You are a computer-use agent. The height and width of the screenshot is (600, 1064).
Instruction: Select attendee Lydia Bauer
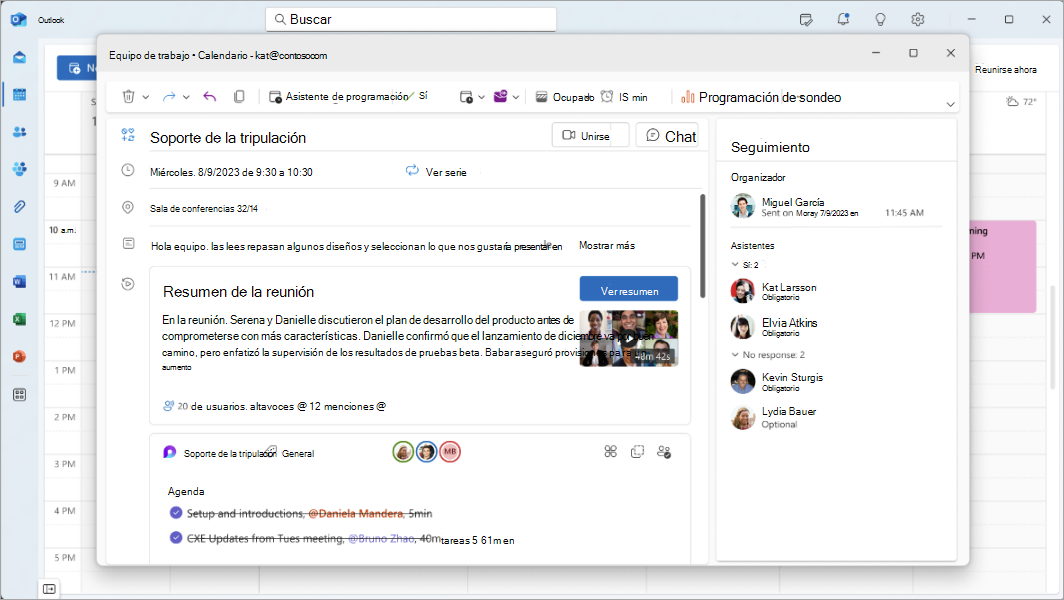(774, 417)
